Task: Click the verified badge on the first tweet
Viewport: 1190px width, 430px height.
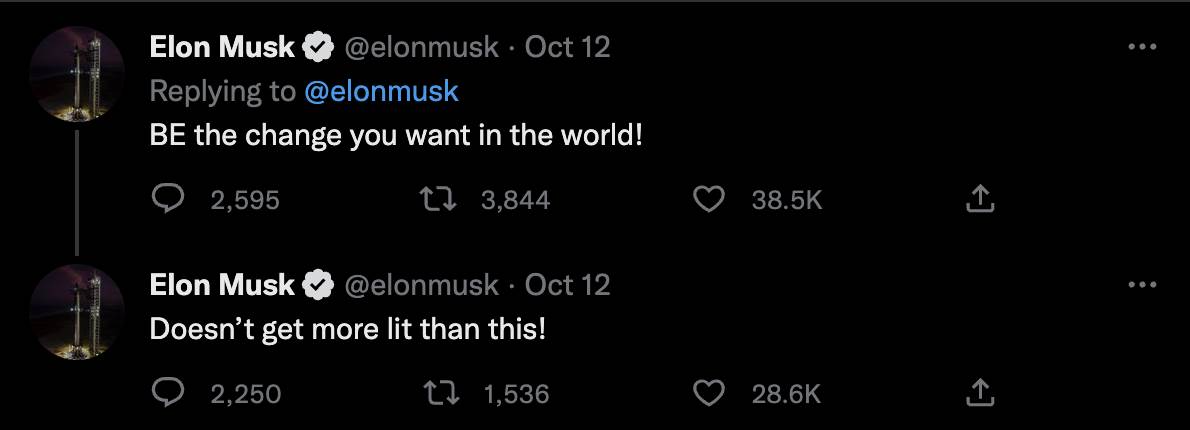Action: tap(319, 47)
